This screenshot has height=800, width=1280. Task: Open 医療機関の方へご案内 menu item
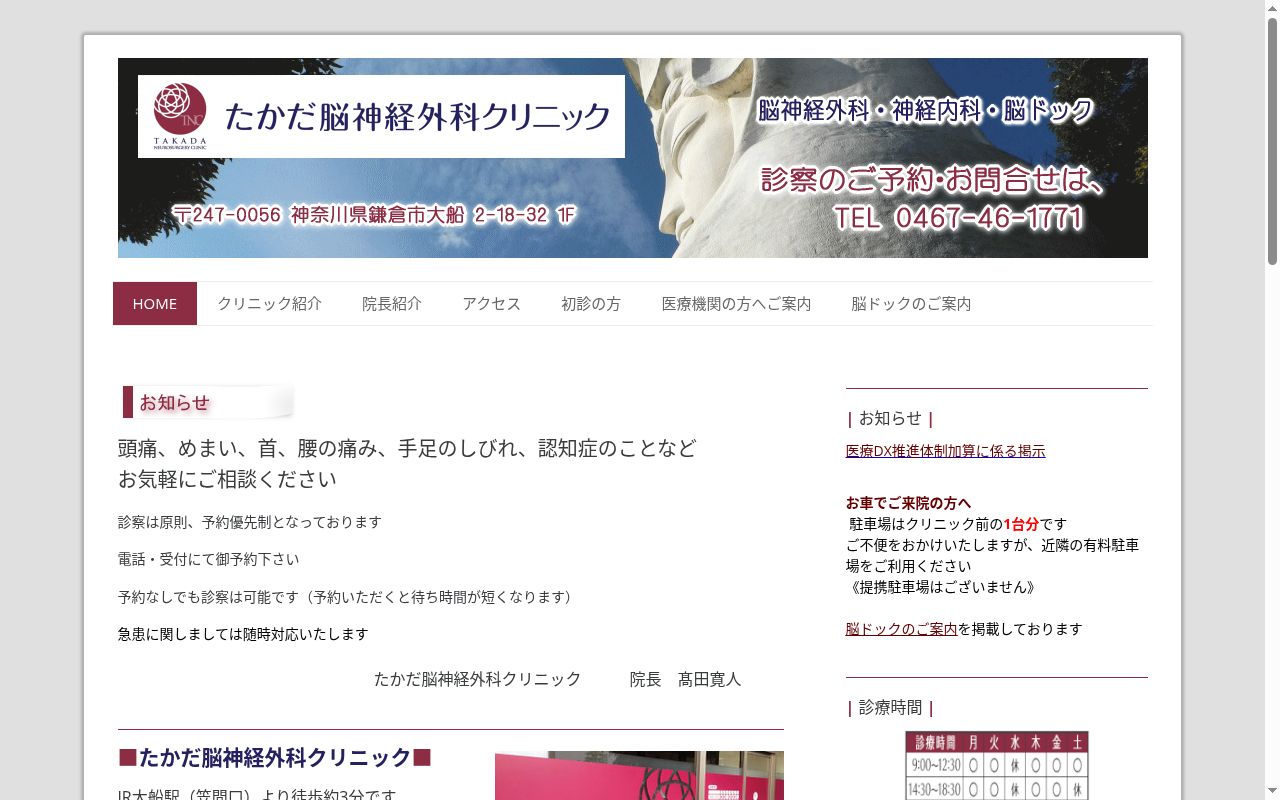(736, 304)
